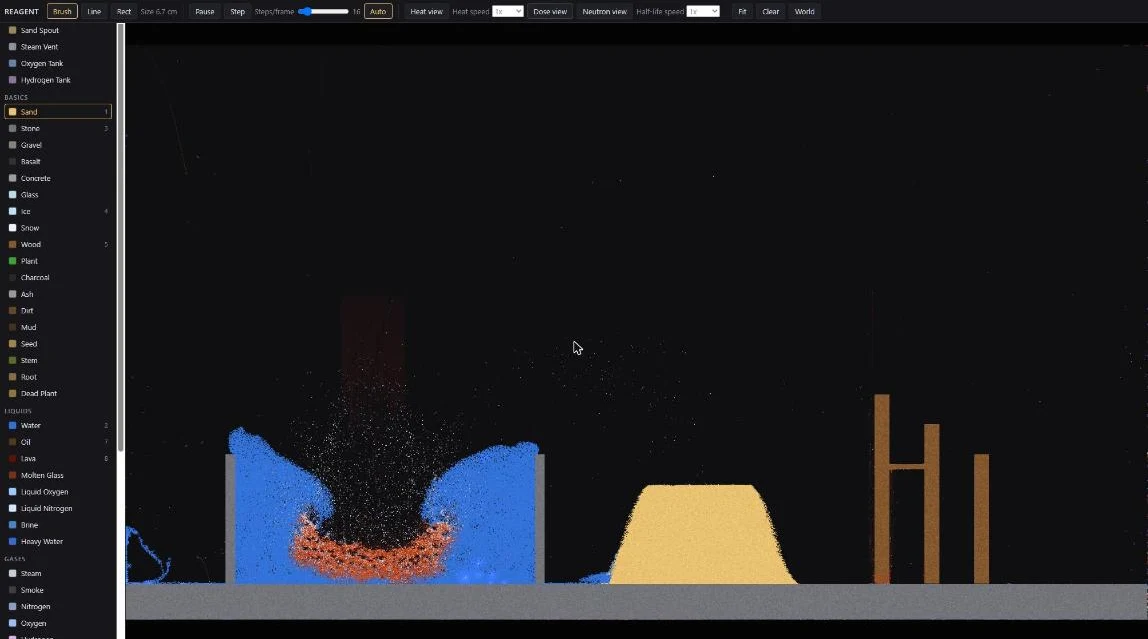Select Wood material
Image resolution: width=1148 pixels, height=639 pixels.
pos(58,244)
